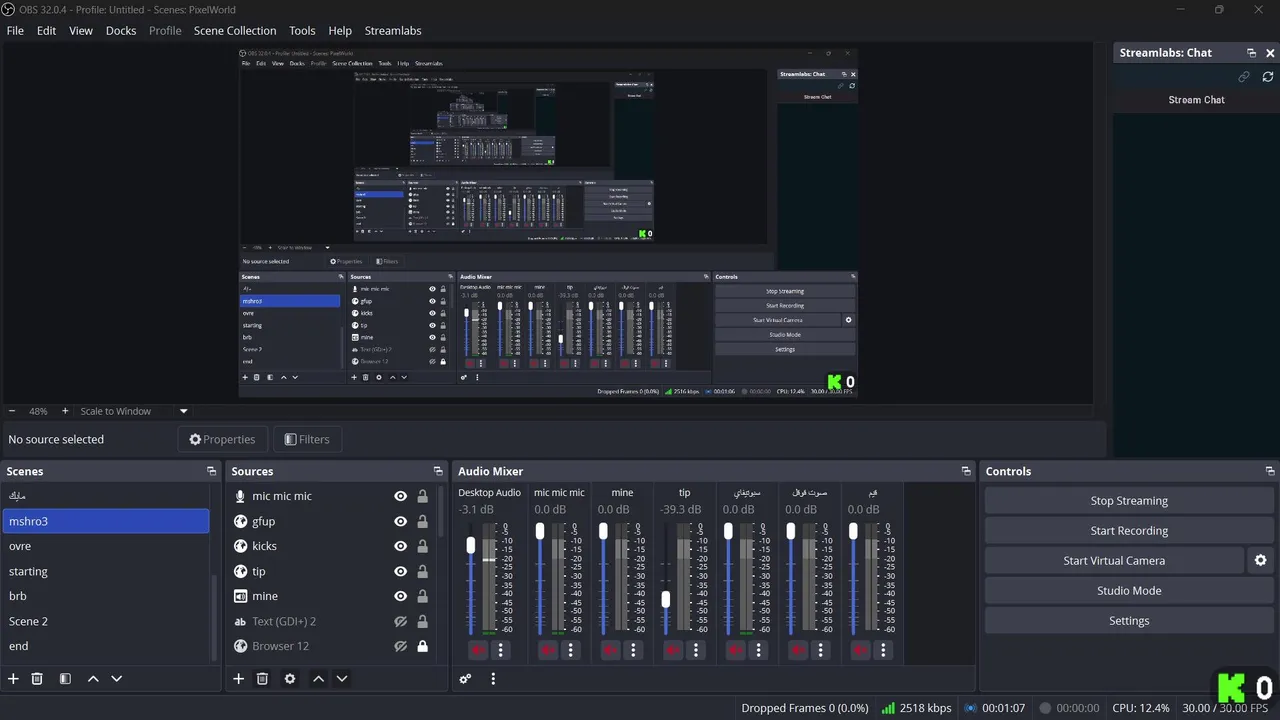Move scene down arrow in Scenes toolbar
Viewport: 1280px width, 720px height.
click(116, 679)
